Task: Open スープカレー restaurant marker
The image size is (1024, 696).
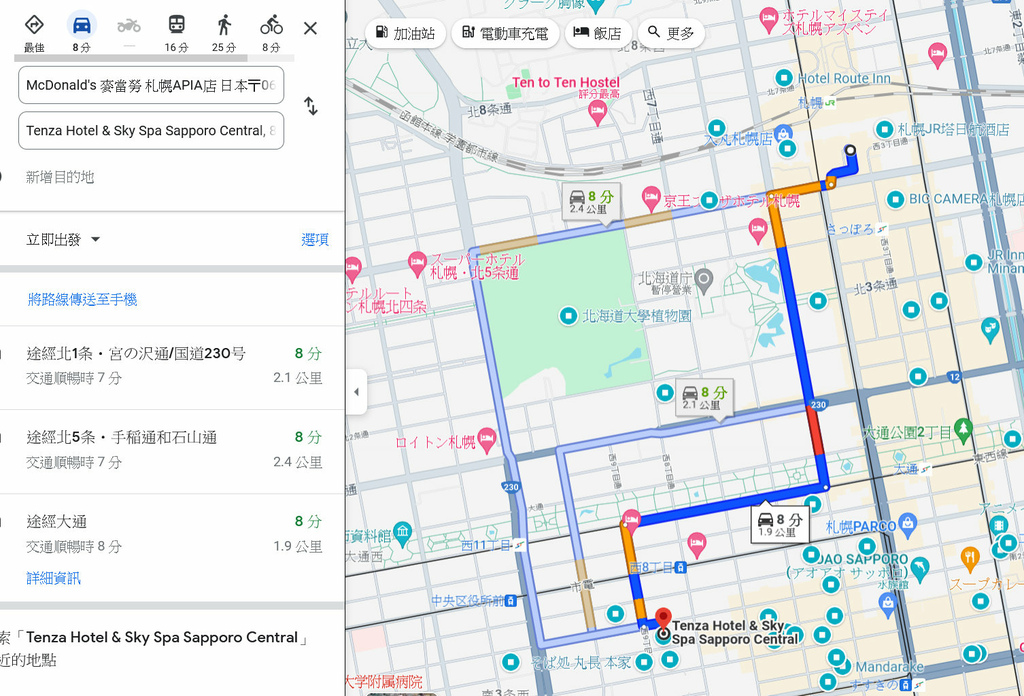Action: pyautogui.click(x=970, y=559)
